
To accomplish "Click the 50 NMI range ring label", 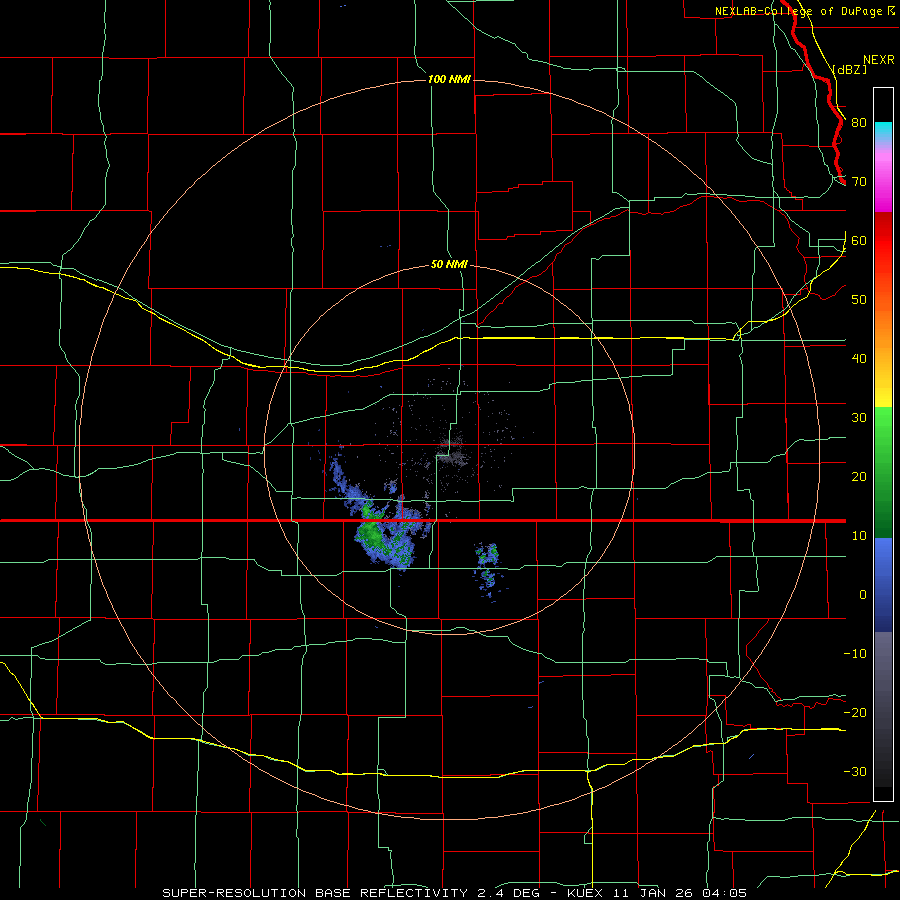I will [x=449, y=265].
